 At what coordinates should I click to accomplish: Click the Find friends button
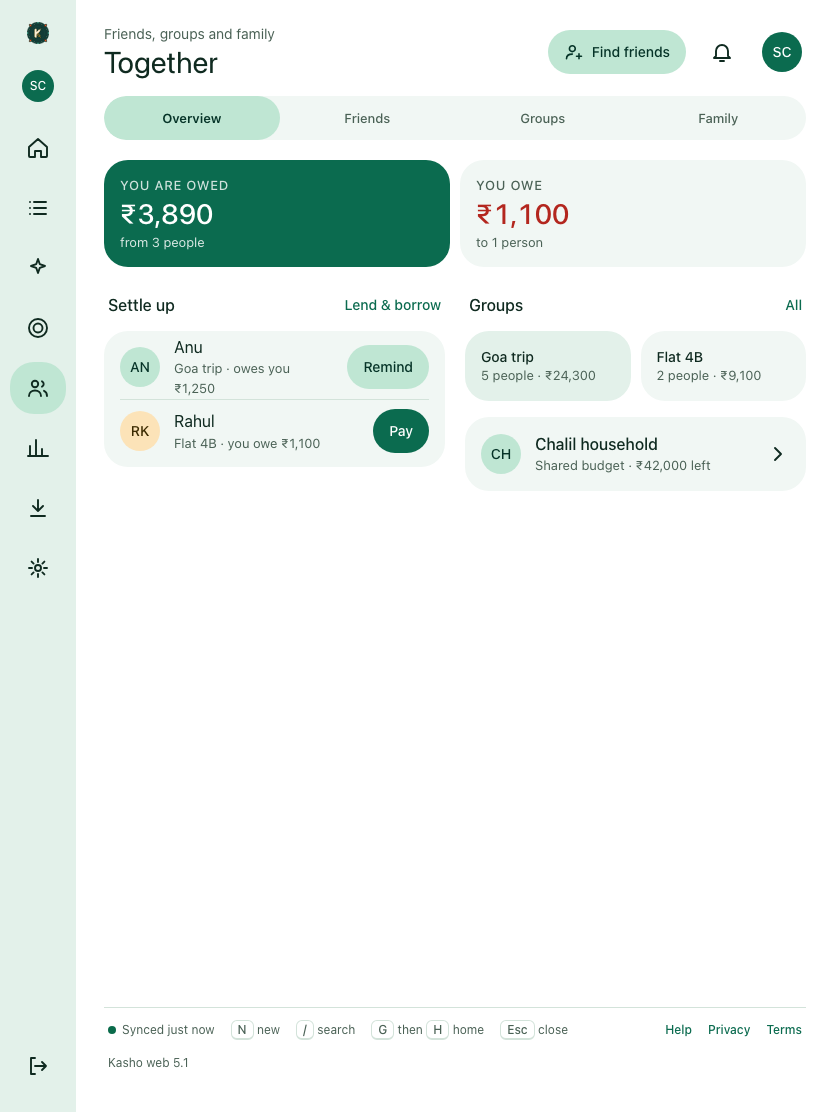pos(617,52)
